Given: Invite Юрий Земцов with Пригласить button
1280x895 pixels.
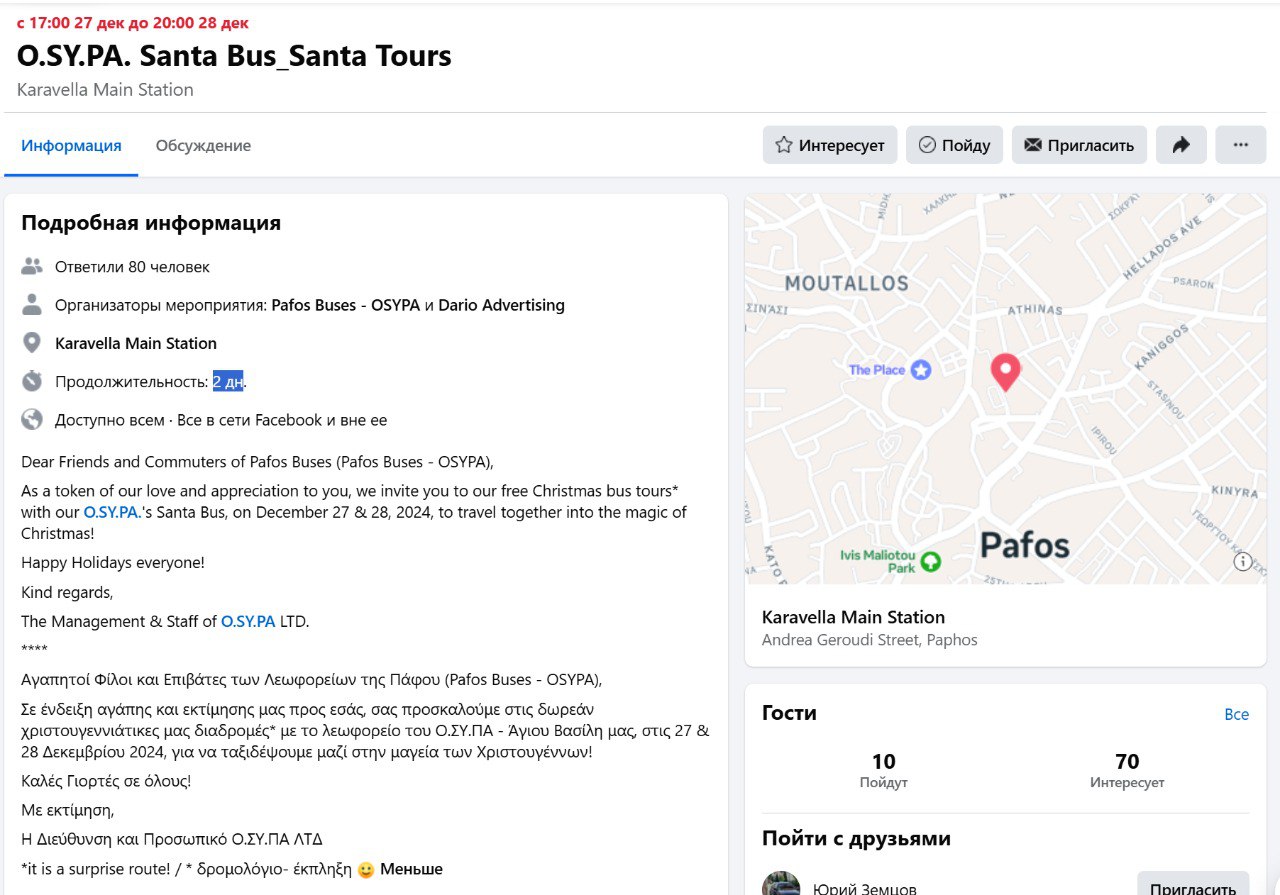Looking at the screenshot, I should coord(1193,884).
